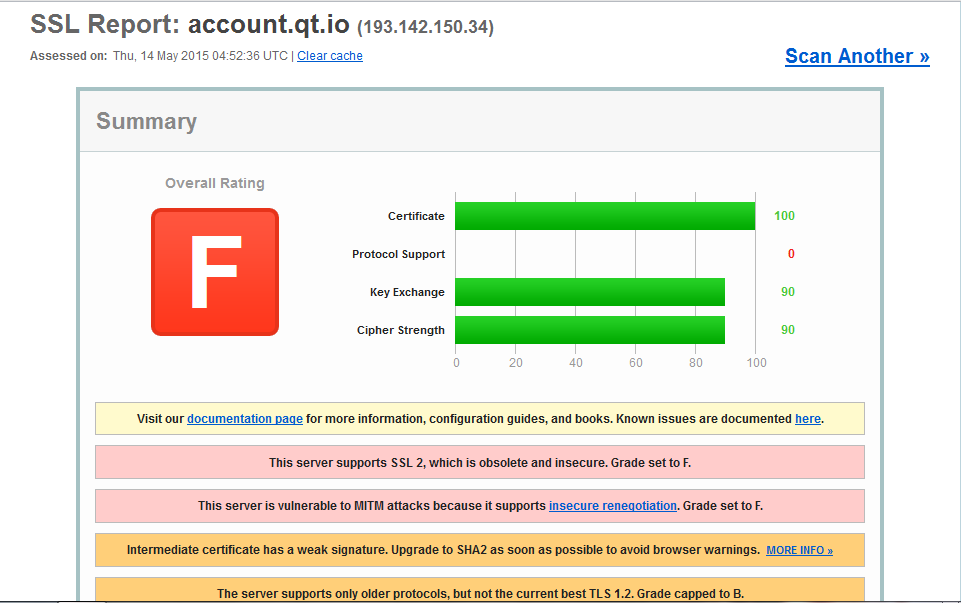Click the Cipher Strength score value 90
Image resolution: width=961 pixels, height=603 pixels.
788,330
